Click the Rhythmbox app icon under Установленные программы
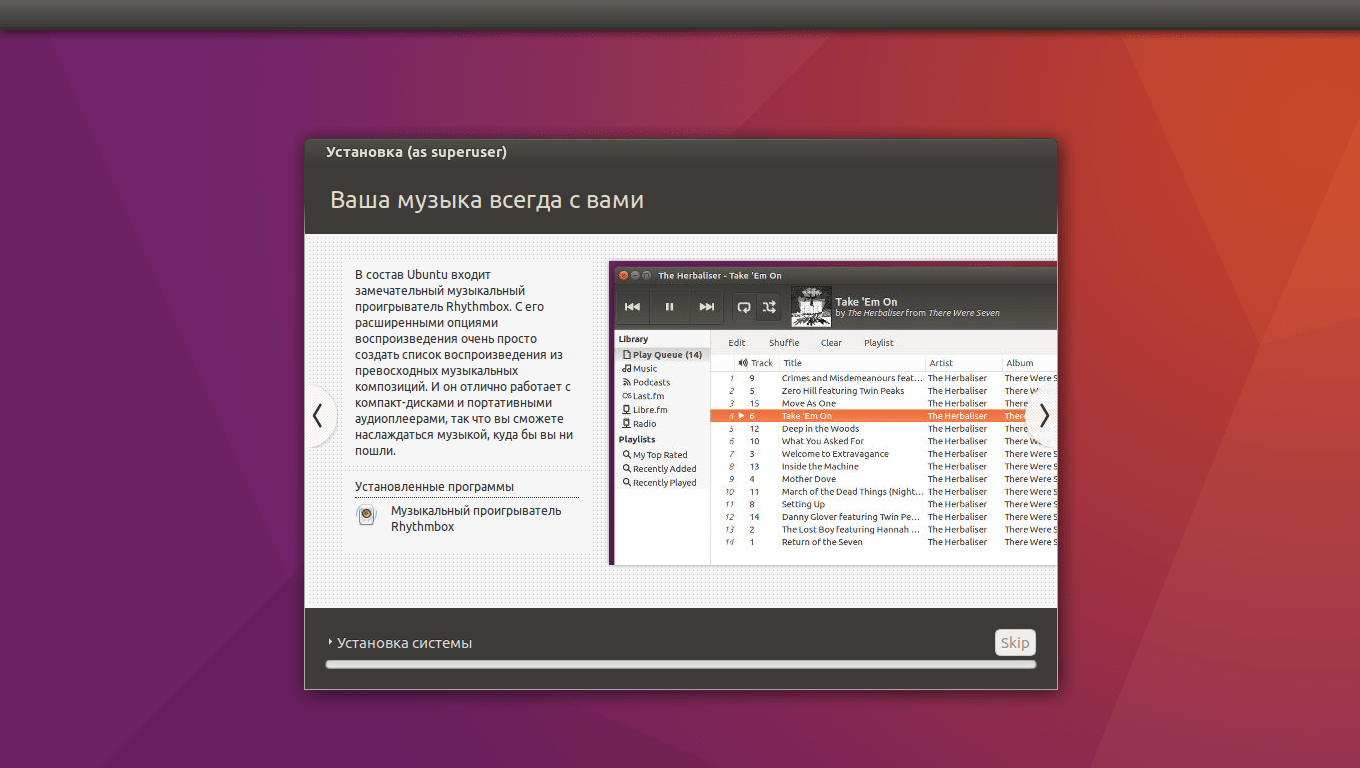1360x768 pixels. point(367,515)
